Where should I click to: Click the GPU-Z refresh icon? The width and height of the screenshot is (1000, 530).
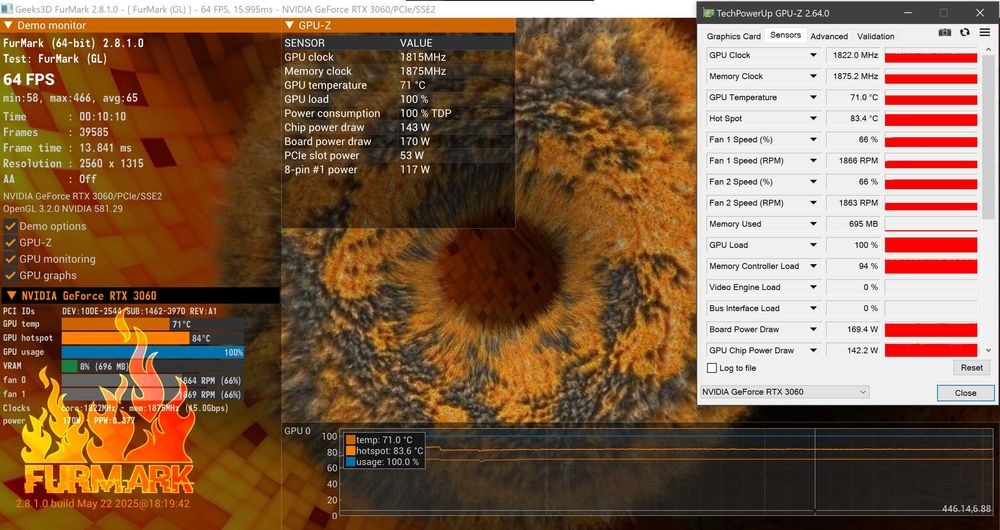tap(964, 33)
